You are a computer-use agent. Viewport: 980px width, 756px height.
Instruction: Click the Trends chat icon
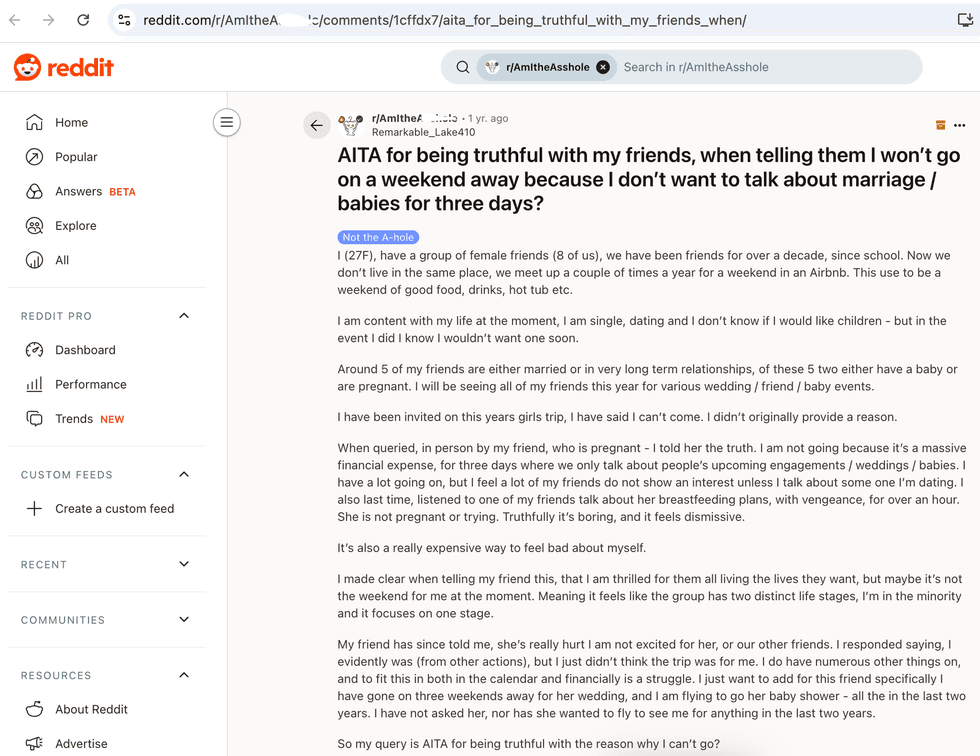pos(34,419)
